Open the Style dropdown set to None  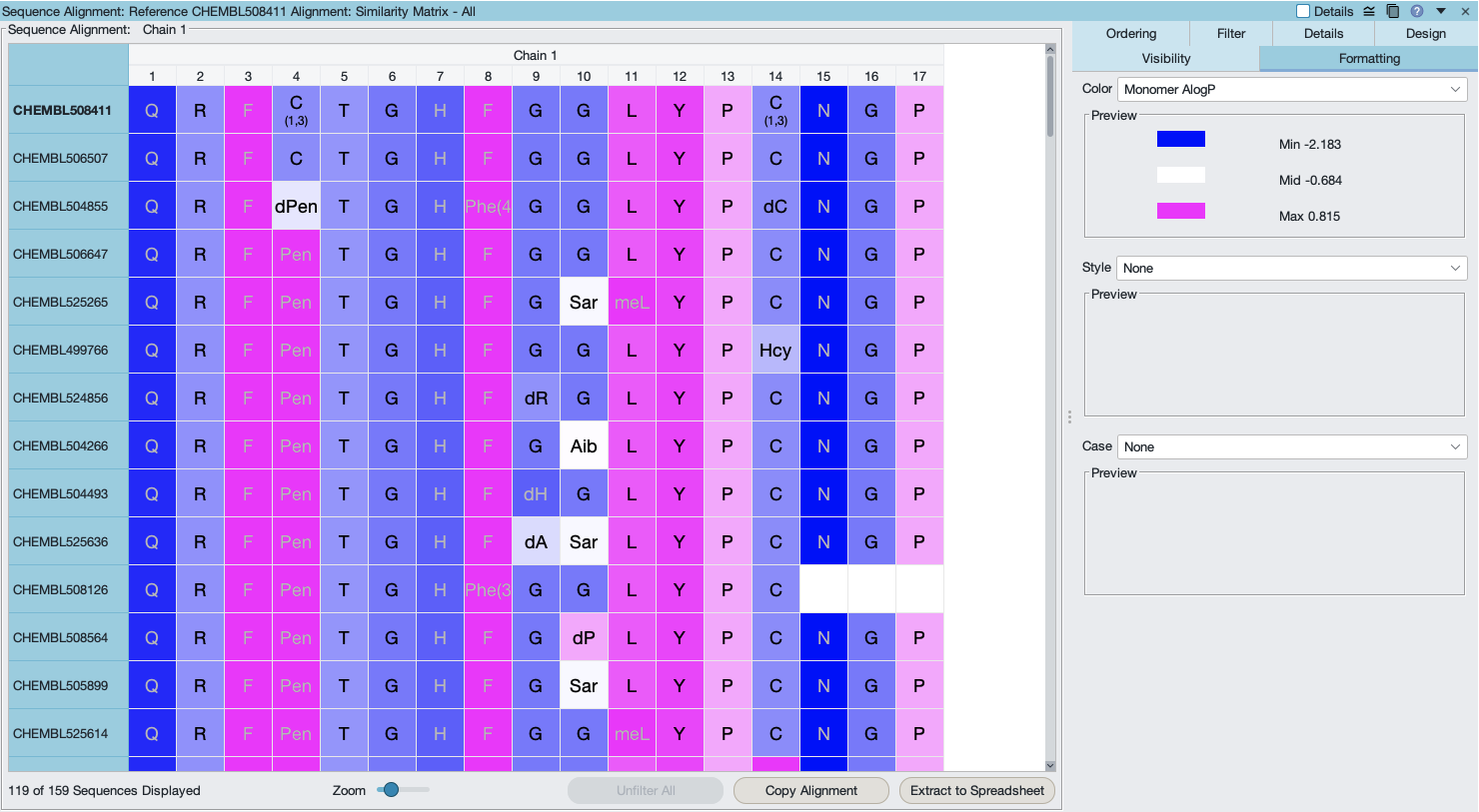pos(1292,268)
